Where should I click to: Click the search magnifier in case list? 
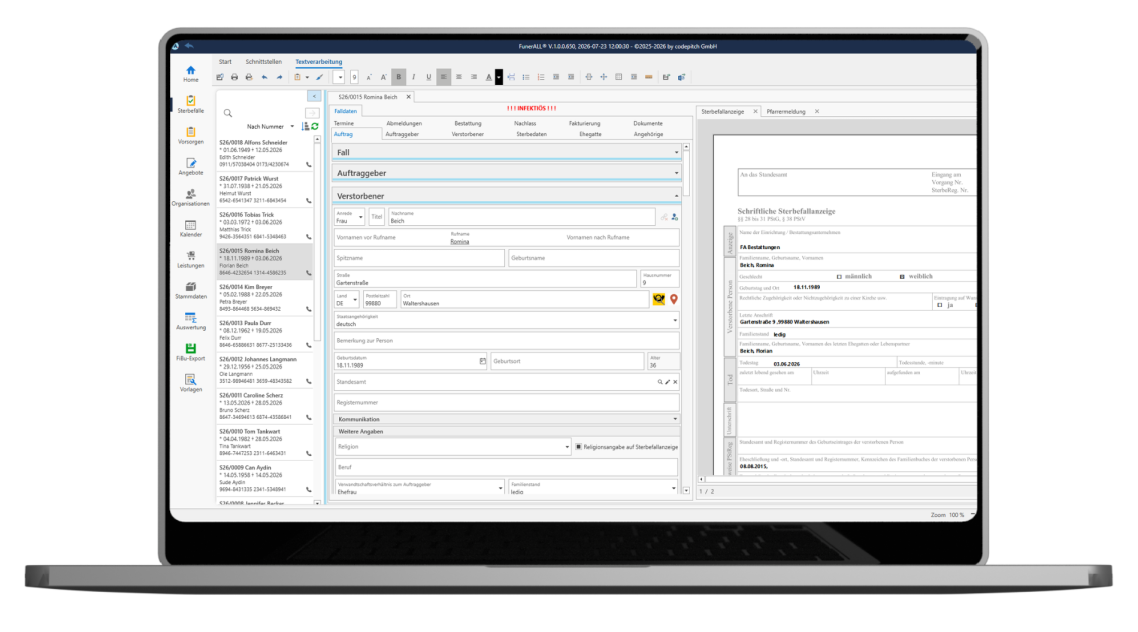tap(228, 113)
